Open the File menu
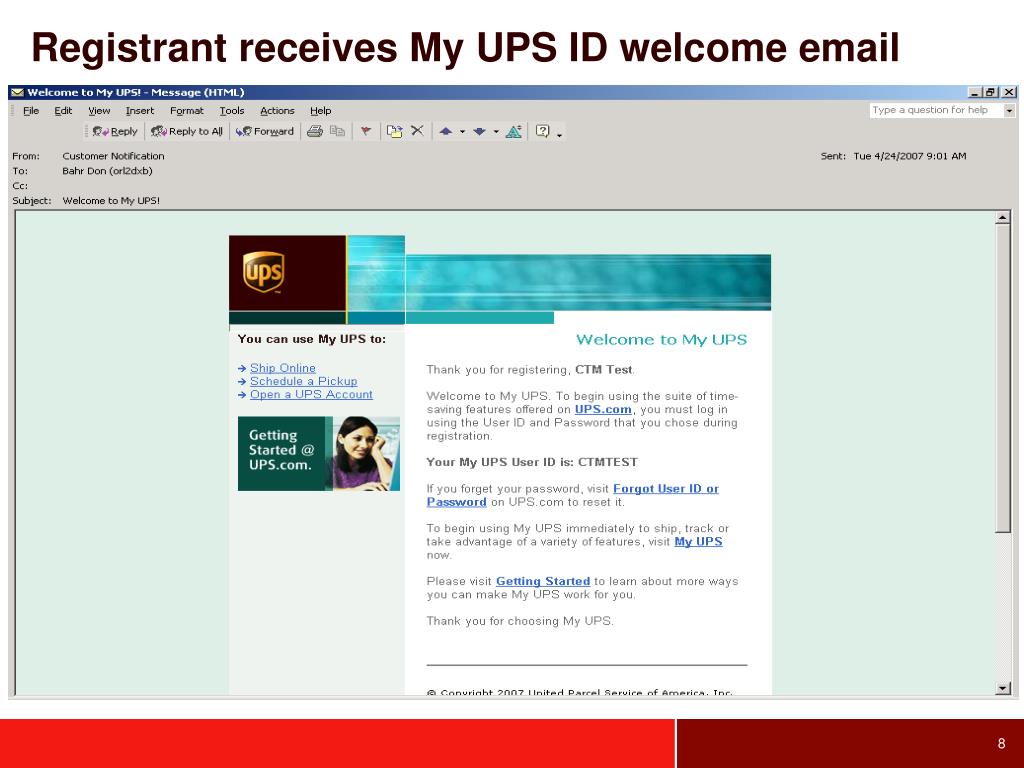Screen dimensions: 1024x768 [31, 111]
